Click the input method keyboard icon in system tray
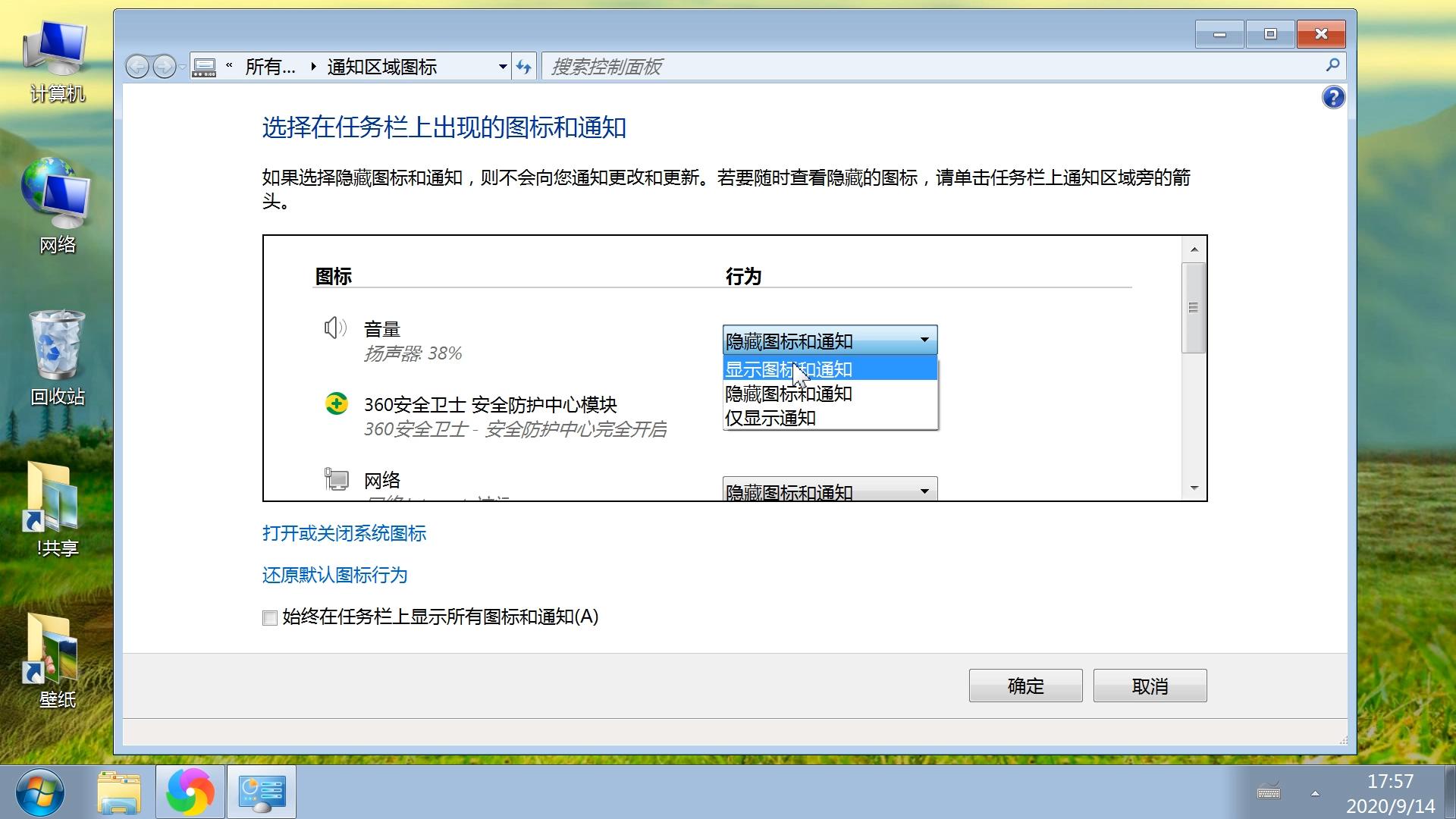Image resolution: width=1456 pixels, height=819 pixels. [x=1267, y=792]
